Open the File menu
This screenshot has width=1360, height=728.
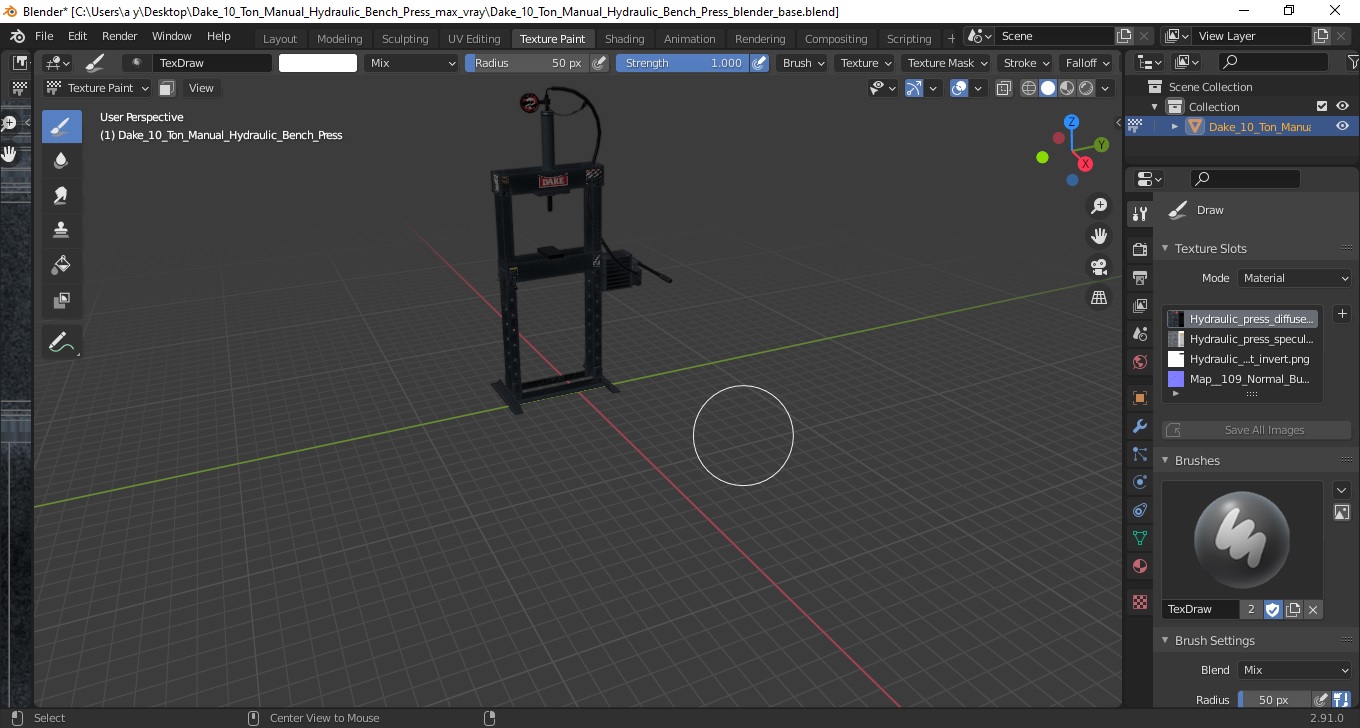[44, 36]
